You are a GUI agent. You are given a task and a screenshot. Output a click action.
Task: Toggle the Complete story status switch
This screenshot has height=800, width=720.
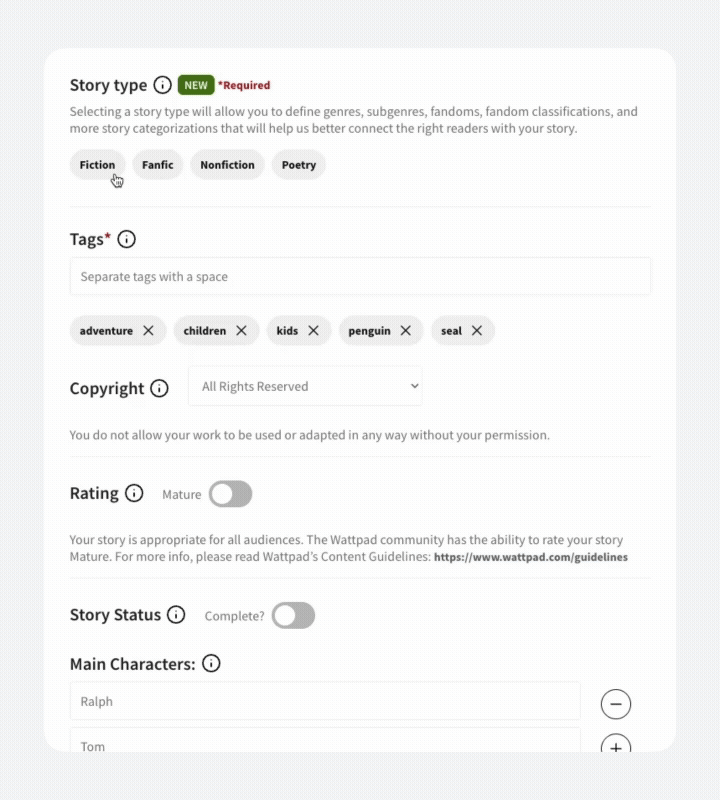pyautogui.click(x=294, y=615)
